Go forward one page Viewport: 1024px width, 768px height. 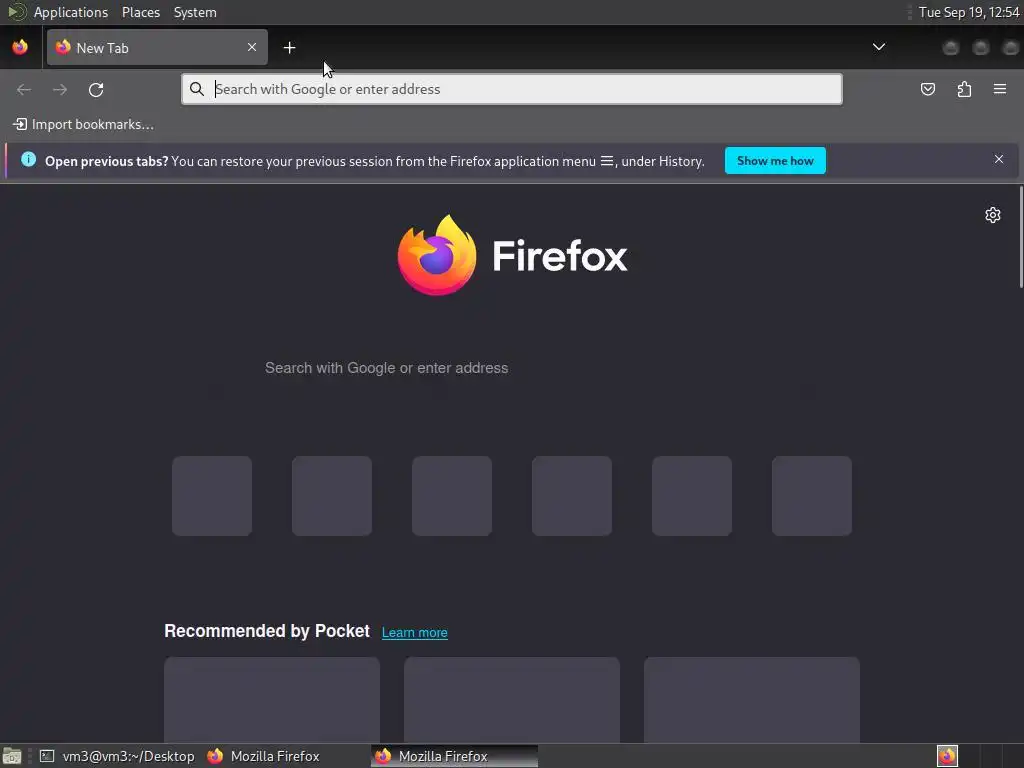[x=60, y=89]
